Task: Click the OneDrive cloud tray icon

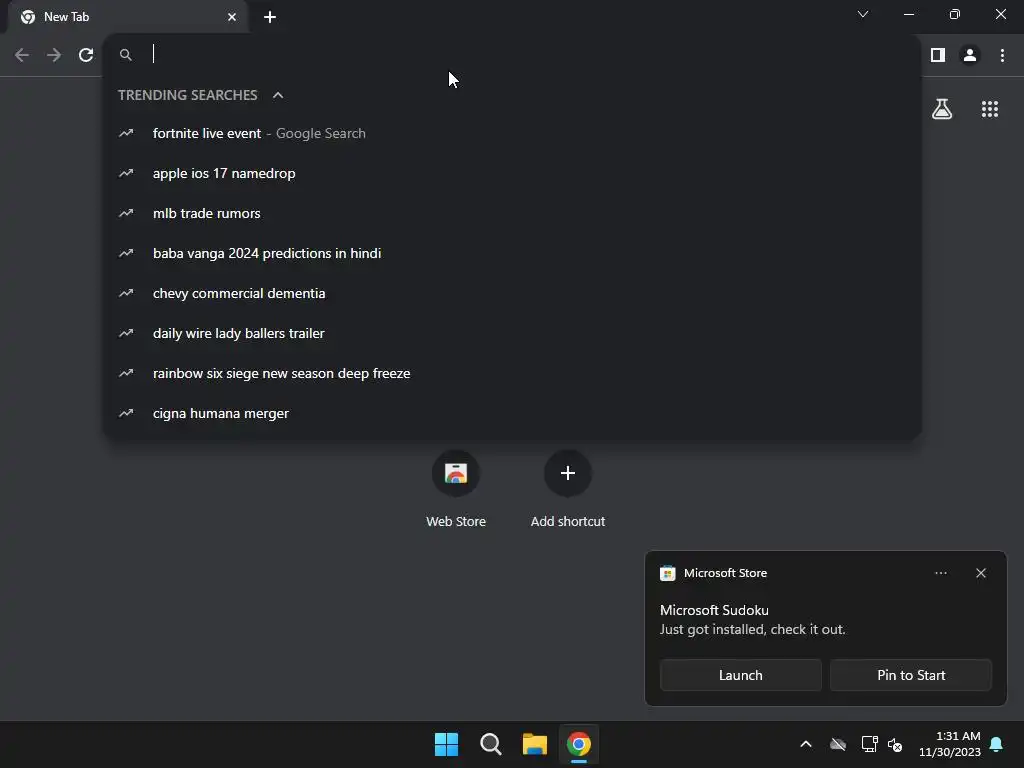Action: click(x=838, y=744)
